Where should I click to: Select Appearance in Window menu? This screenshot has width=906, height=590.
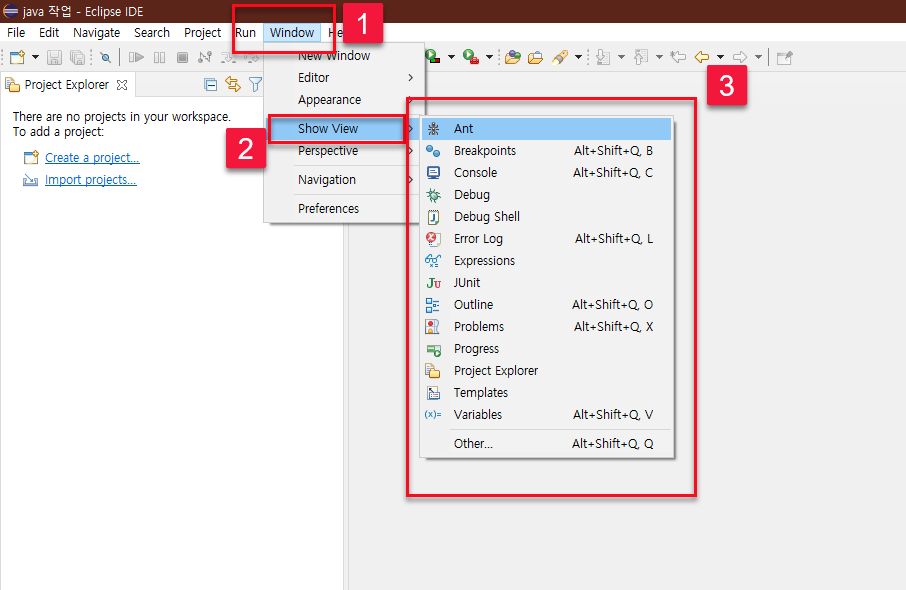tap(344, 100)
